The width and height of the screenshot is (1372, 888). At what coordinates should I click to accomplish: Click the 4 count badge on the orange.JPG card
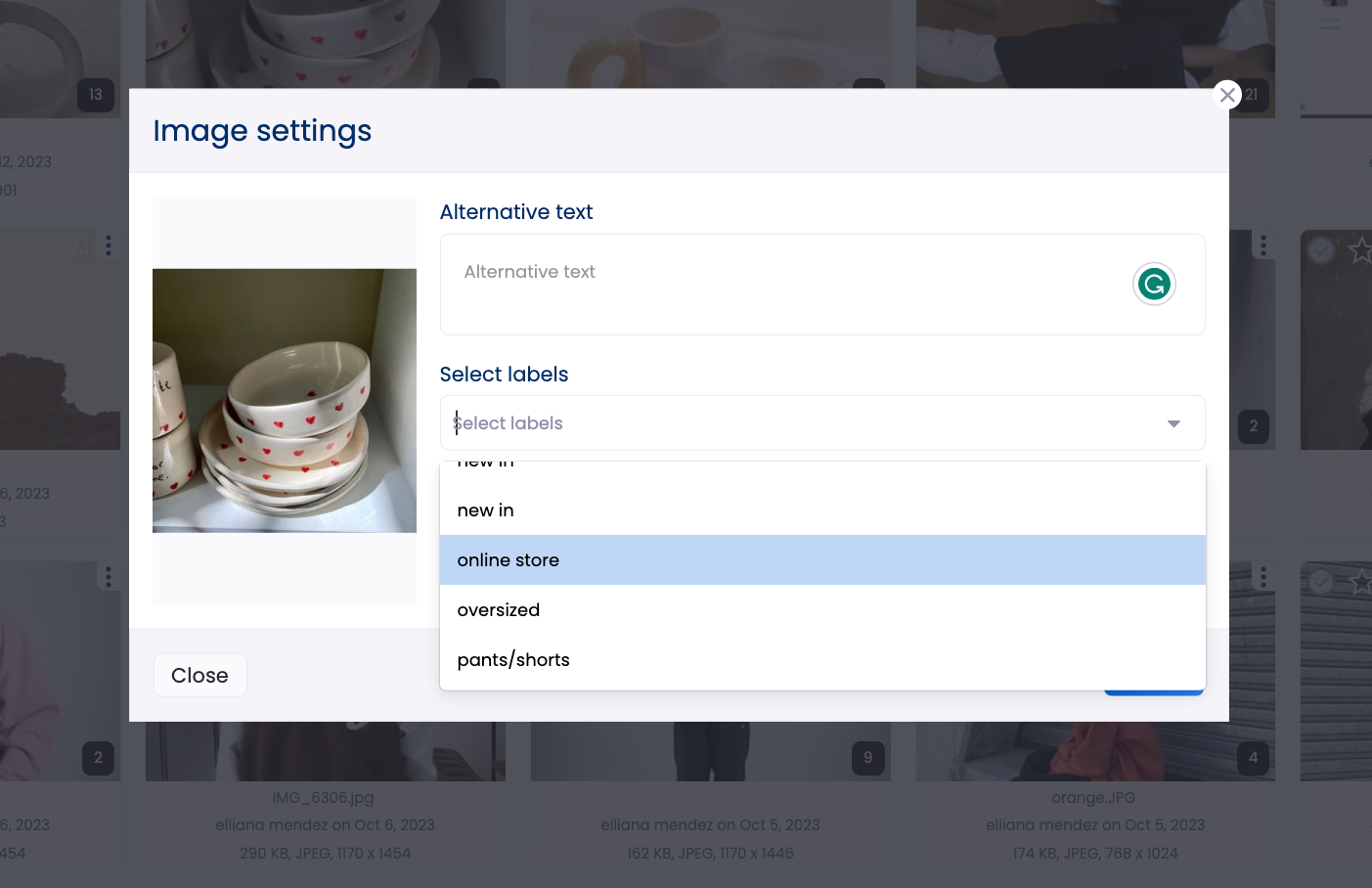[1254, 758]
